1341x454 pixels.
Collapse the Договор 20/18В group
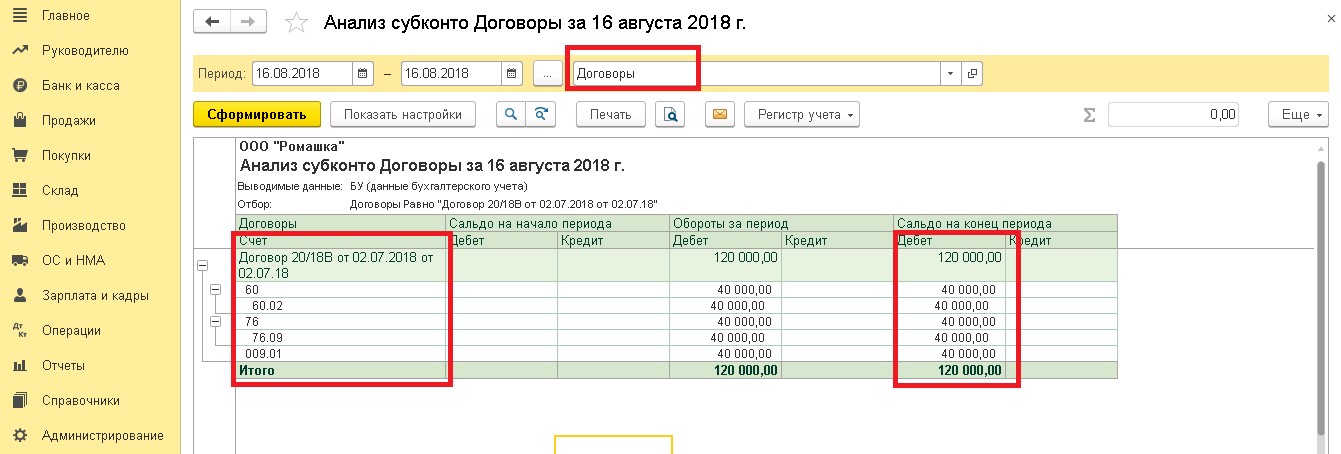(x=203, y=265)
